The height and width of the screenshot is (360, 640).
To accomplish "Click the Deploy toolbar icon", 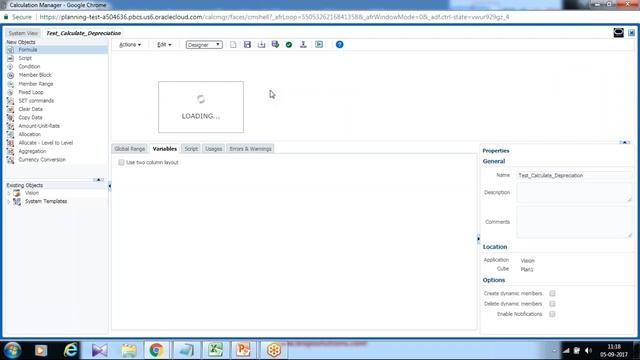I will [x=303, y=44].
